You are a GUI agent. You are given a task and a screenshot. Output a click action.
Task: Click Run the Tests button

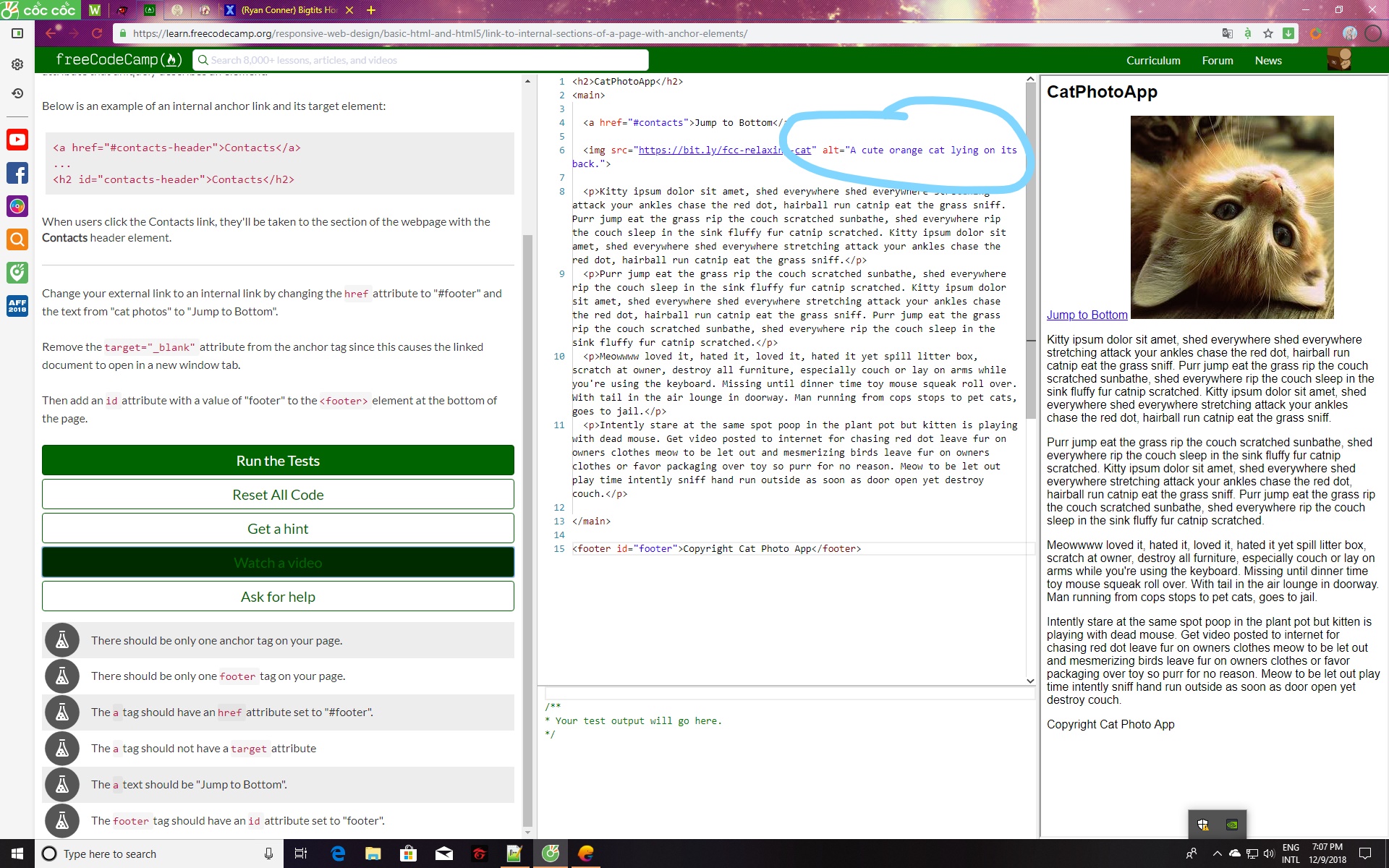[x=278, y=461]
